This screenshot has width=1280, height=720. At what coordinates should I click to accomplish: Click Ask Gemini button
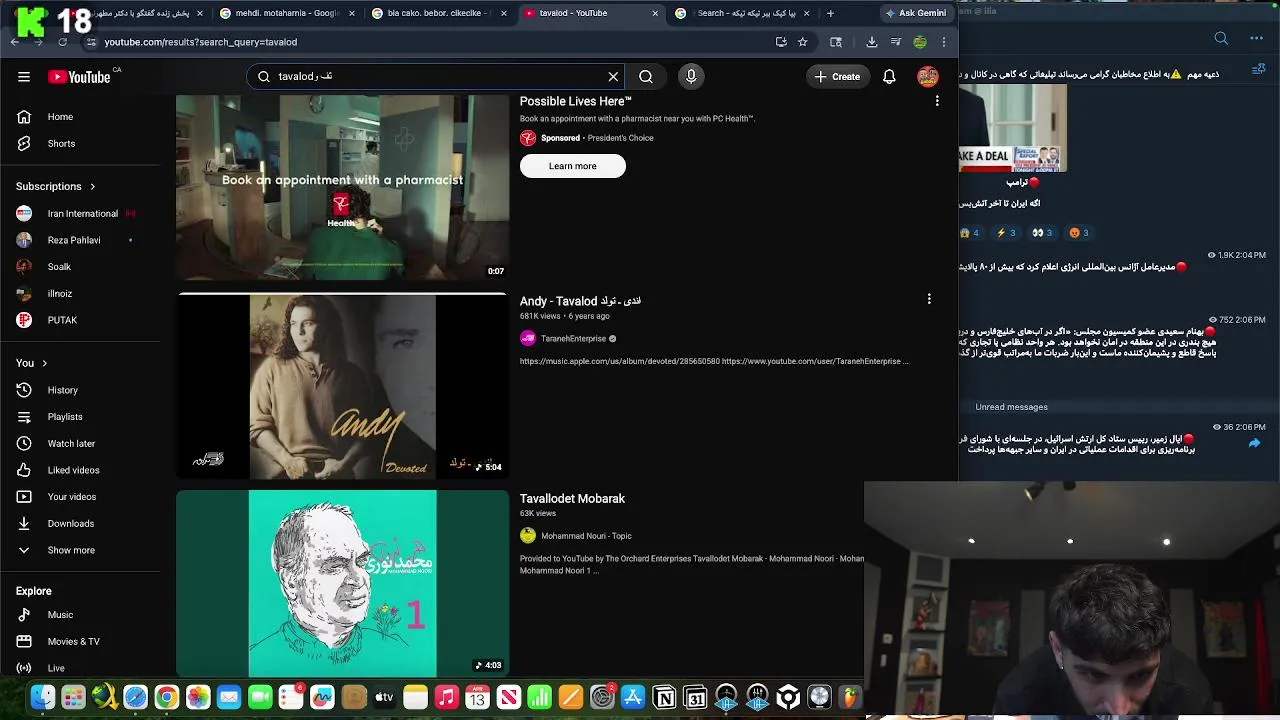pos(915,13)
